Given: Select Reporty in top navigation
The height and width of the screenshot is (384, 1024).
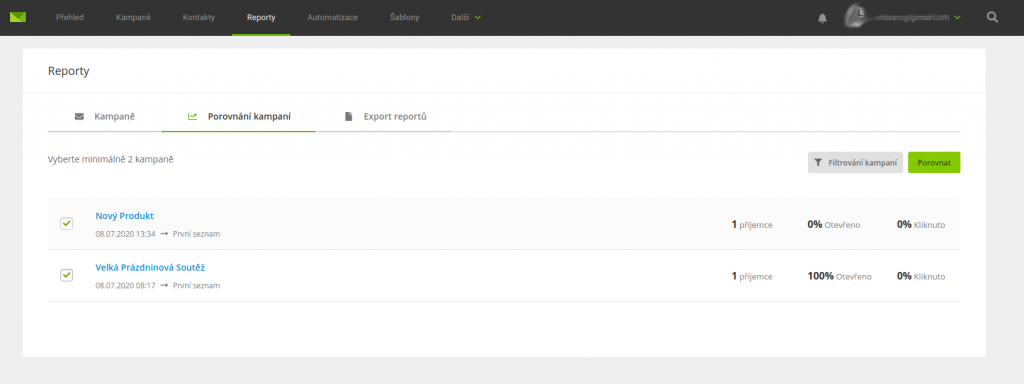Looking at the screenshot, I should [x=261, y=18].
